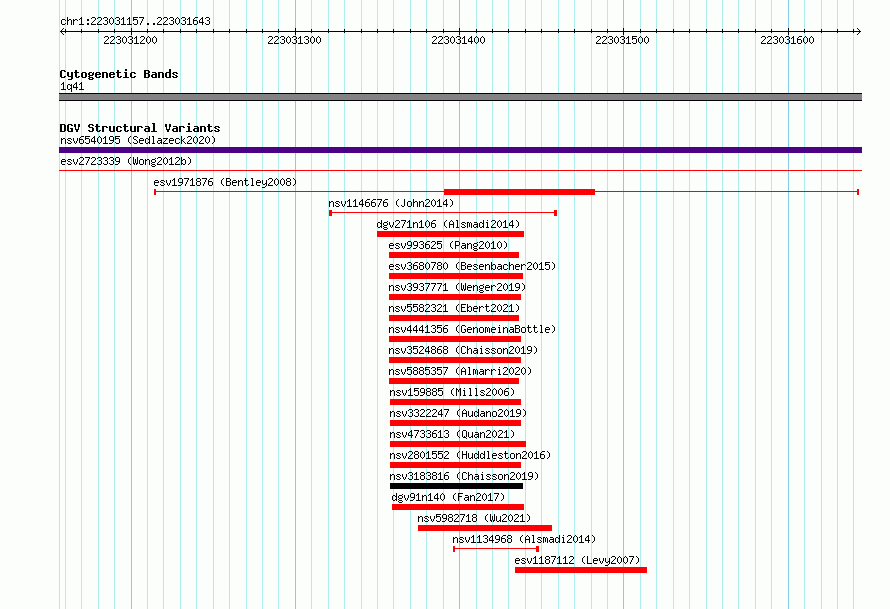Screen dimensions: 890x609
Task: Click nsv5982718 (Wu2021) label
Action: point(475,518)
